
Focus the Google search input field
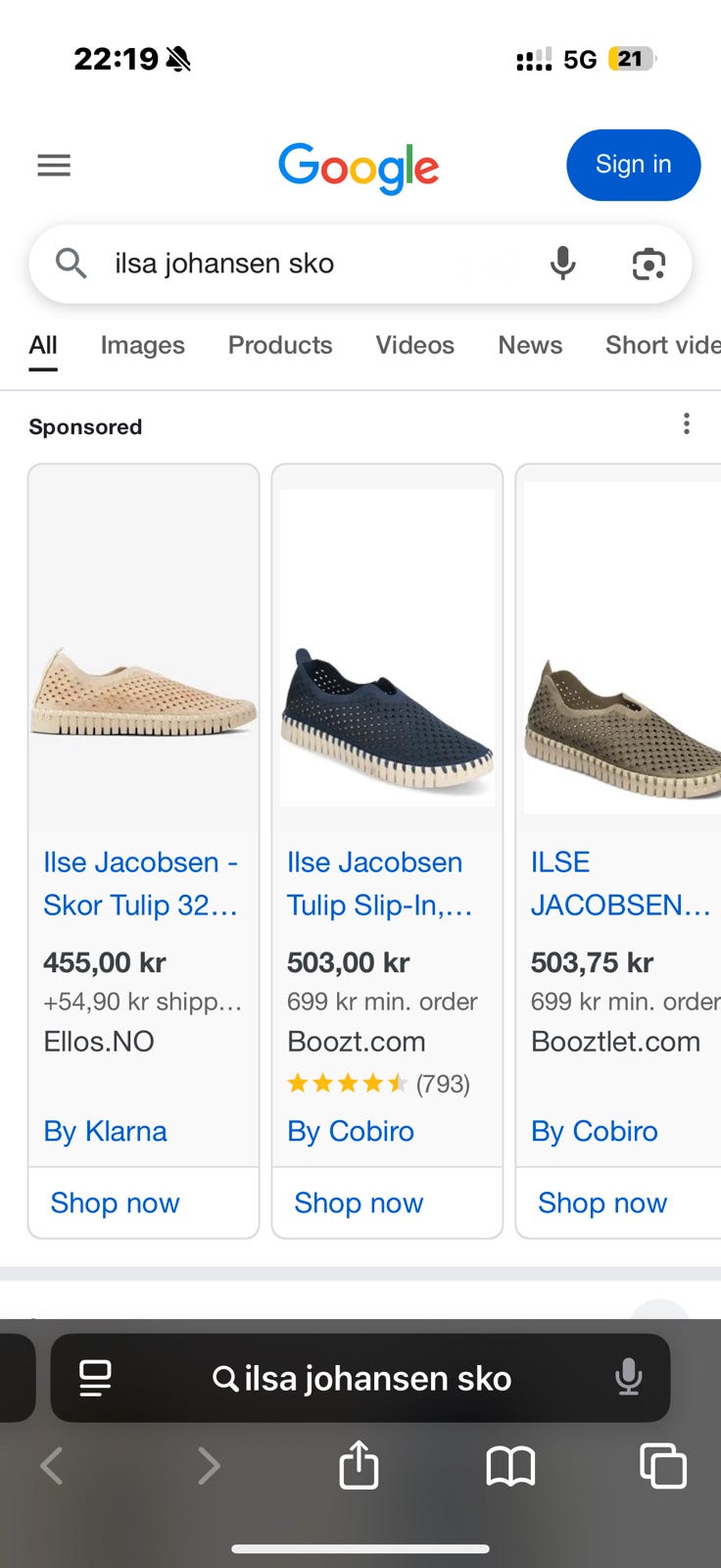coord(313,264)
